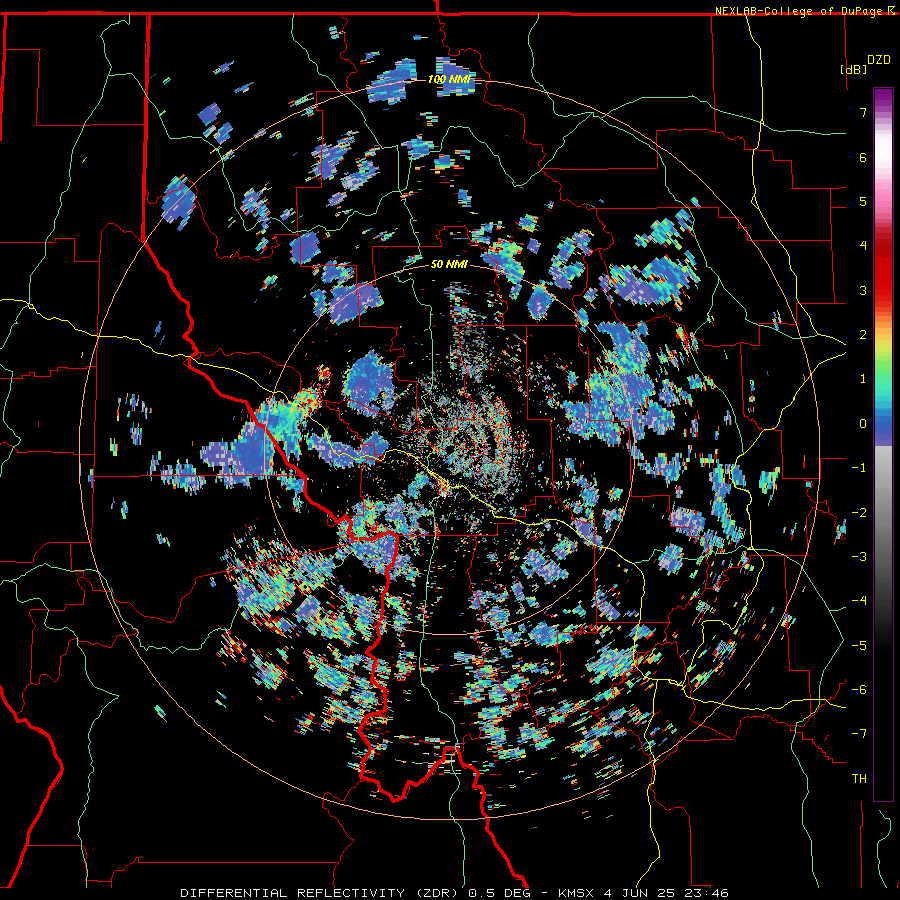This screenshot has width=900, height=900.
Task: Click the 7 value on the scale
Action: (x=863, y=112)
